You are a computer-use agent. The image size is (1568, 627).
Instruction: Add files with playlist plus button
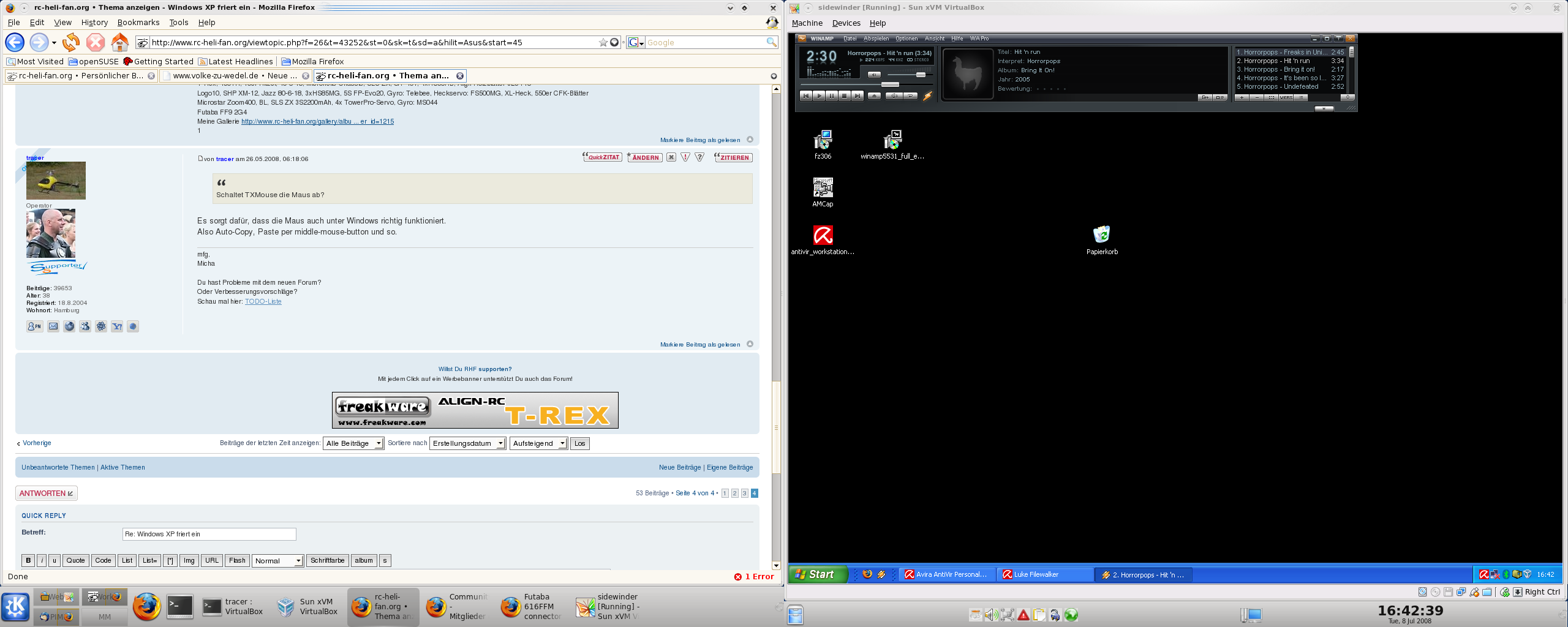click(x=1242, y=97)
